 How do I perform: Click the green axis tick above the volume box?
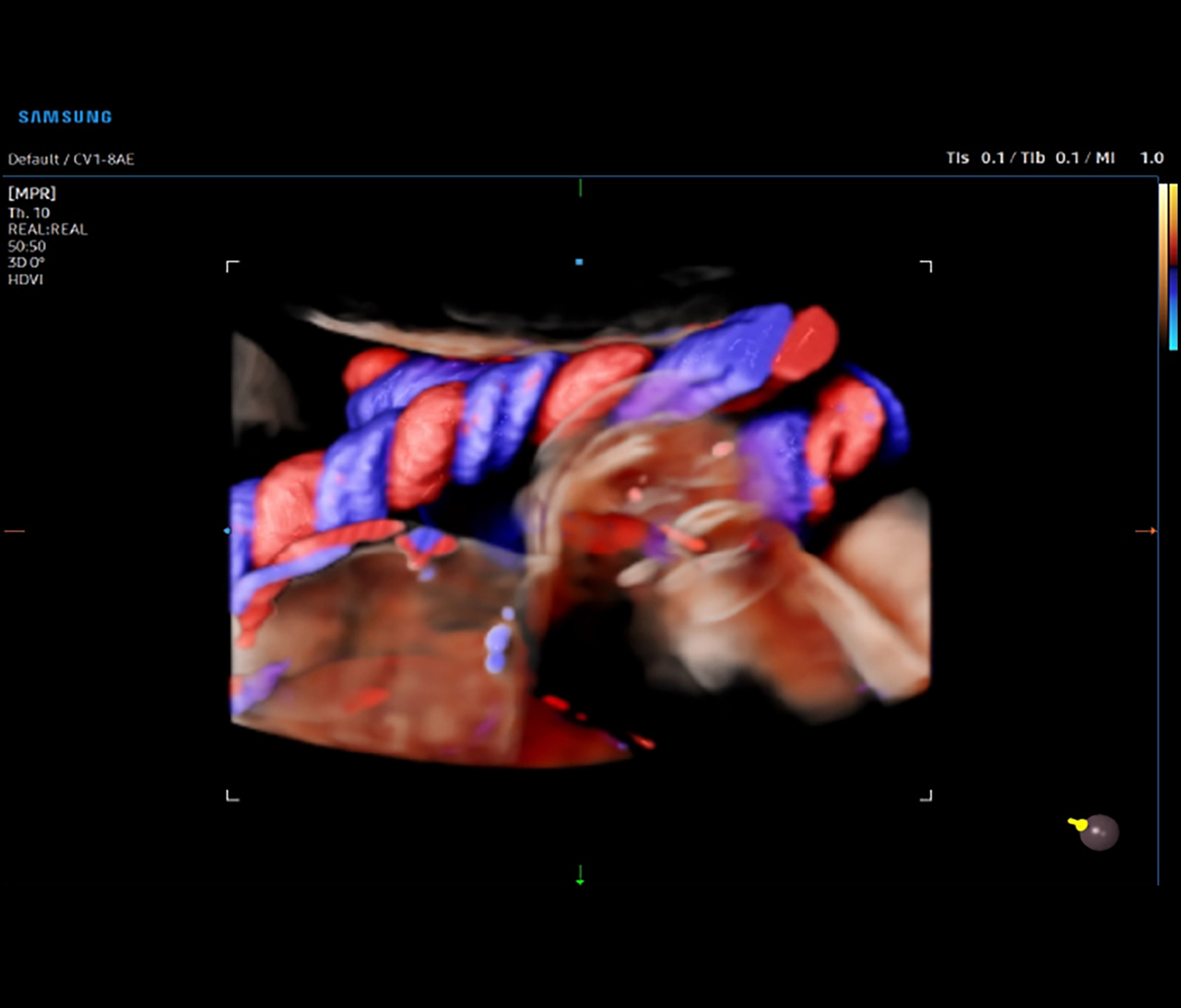pyautogui.click(x=580, y=188)
